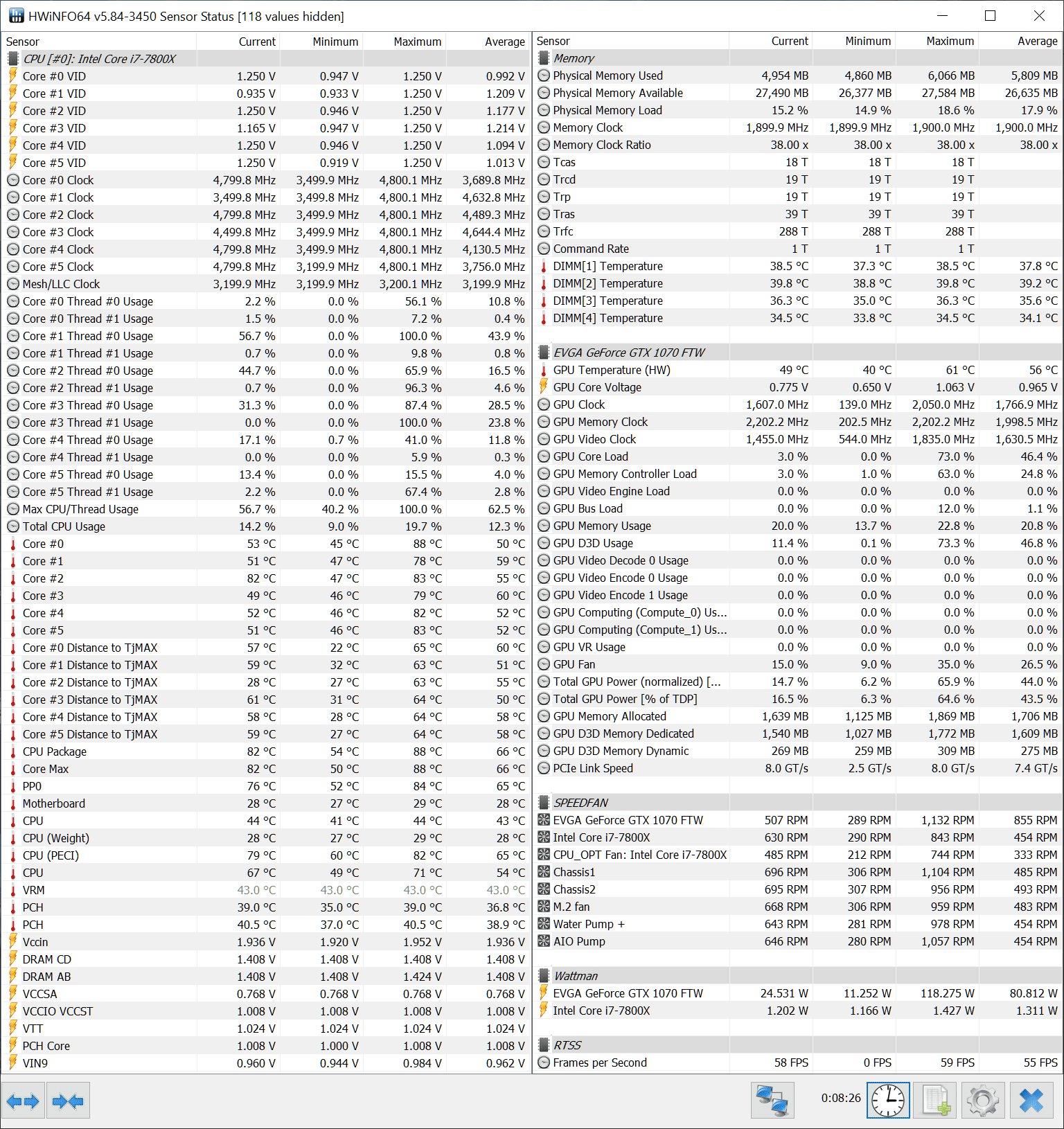Click the 0:08:26 elapsed time readout
This screenshot has height=1129, width=1064.
841,1098
